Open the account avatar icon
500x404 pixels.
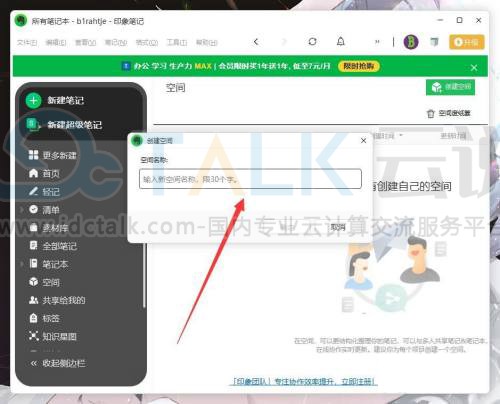click(x=411, y=42)
